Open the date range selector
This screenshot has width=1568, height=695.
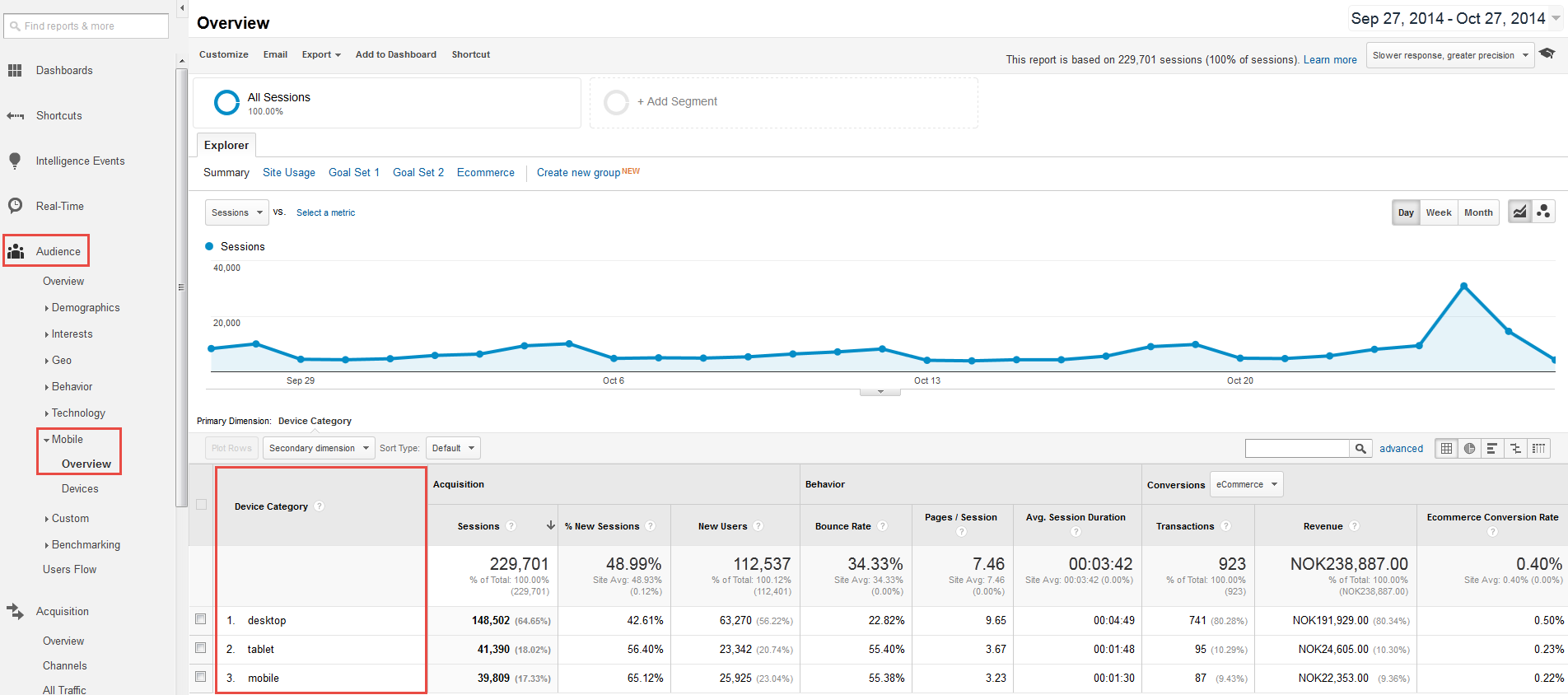pos(1455,18)
